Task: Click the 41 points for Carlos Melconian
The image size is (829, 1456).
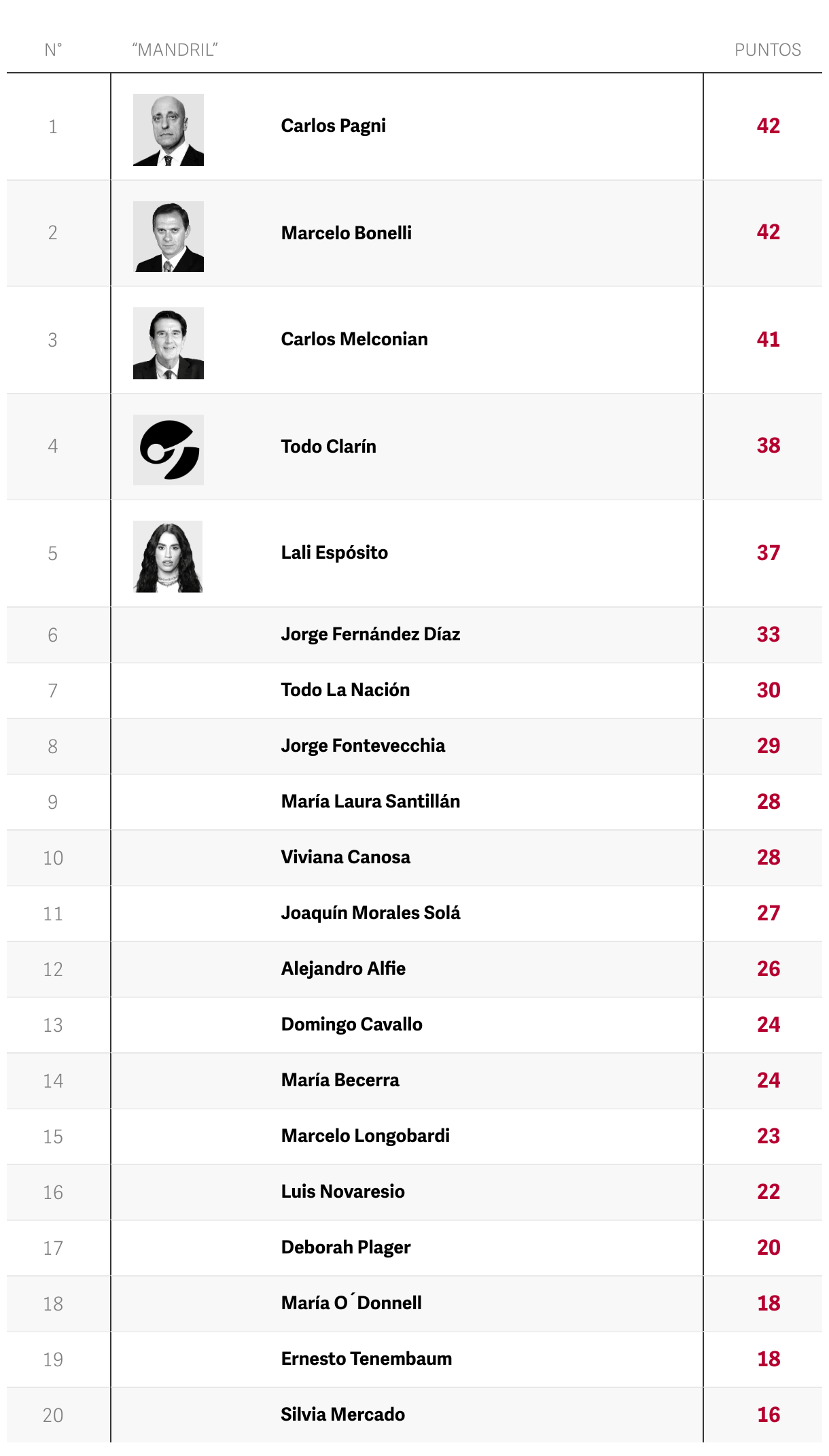Action: tap(769, 339)
